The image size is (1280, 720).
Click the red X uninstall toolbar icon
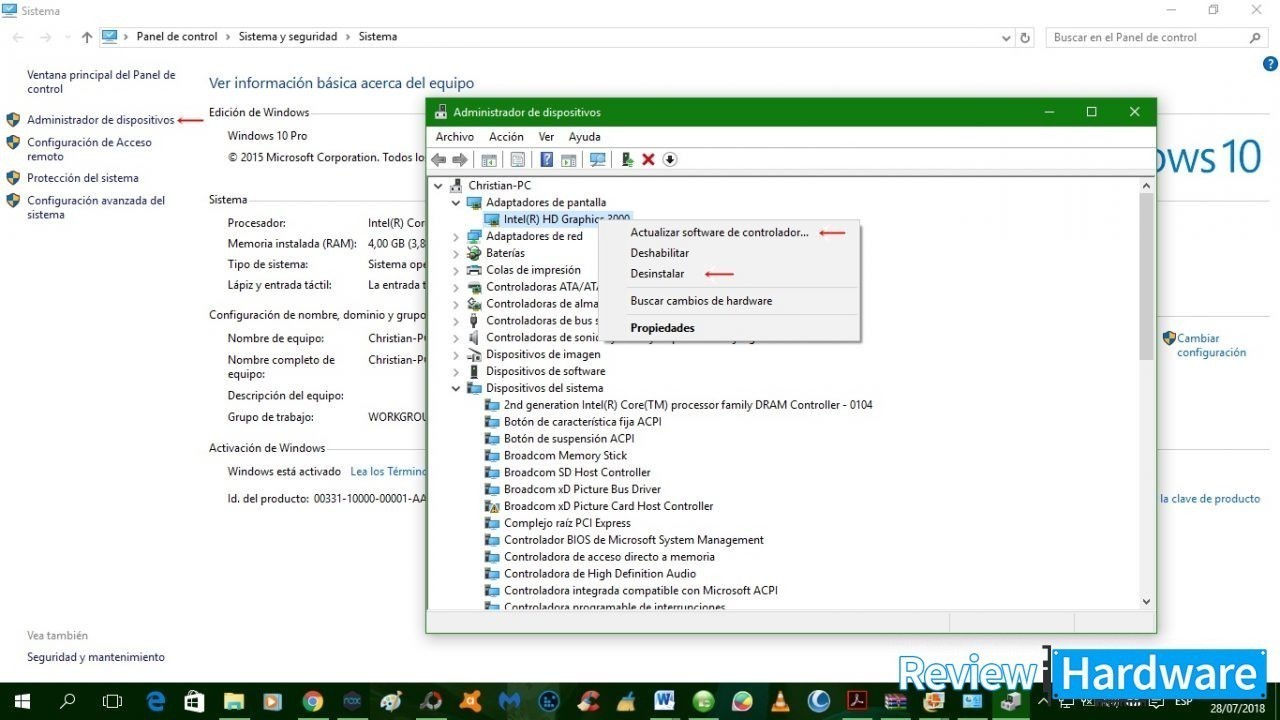tap(648, 160)
